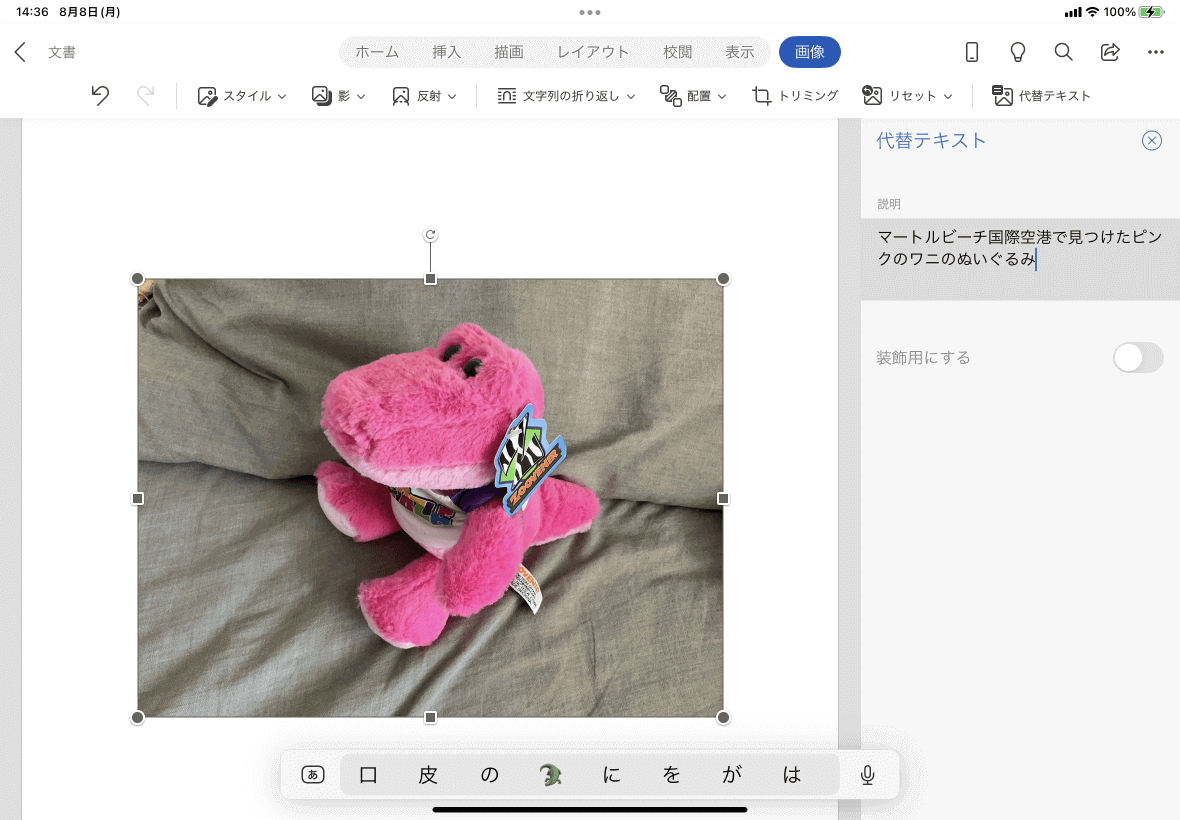Click the bottom-right image resize handle

tap(723, 718)
